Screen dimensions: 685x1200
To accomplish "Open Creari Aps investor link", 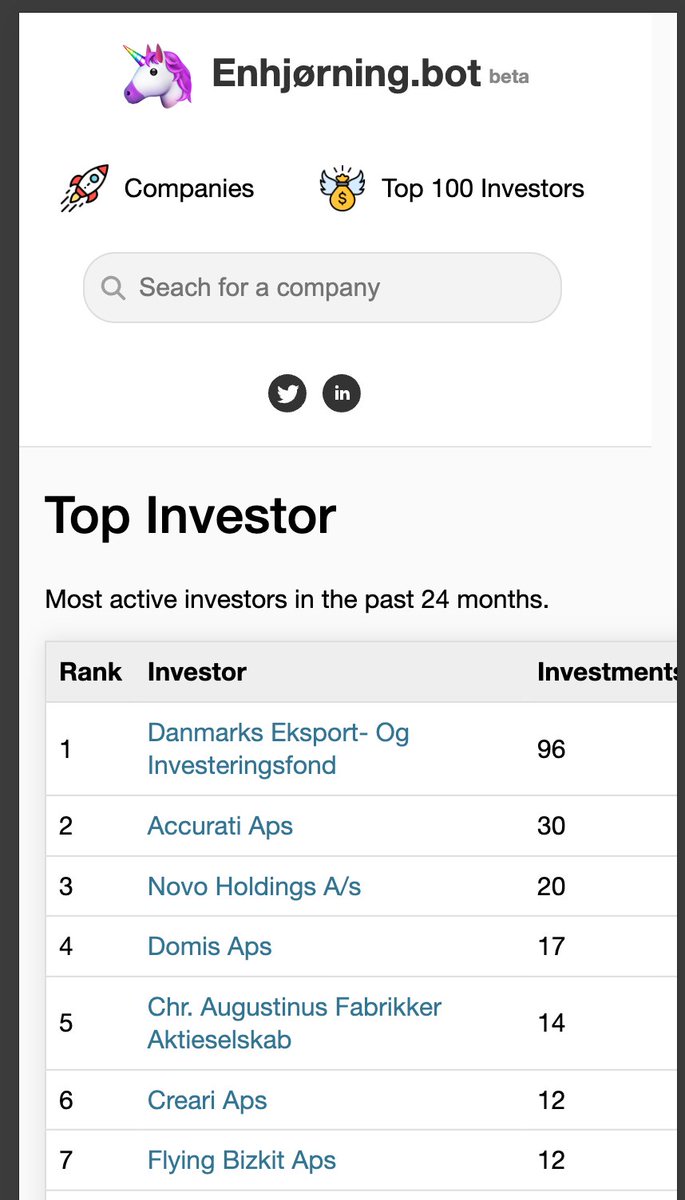I will click(x=207, y=1100).
